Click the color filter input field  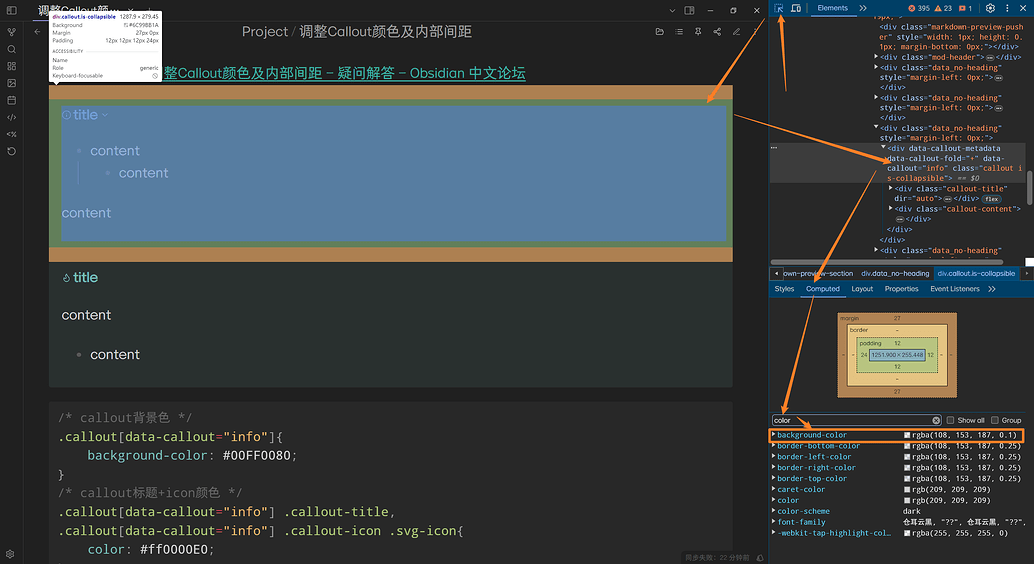(x=850, y=420)
